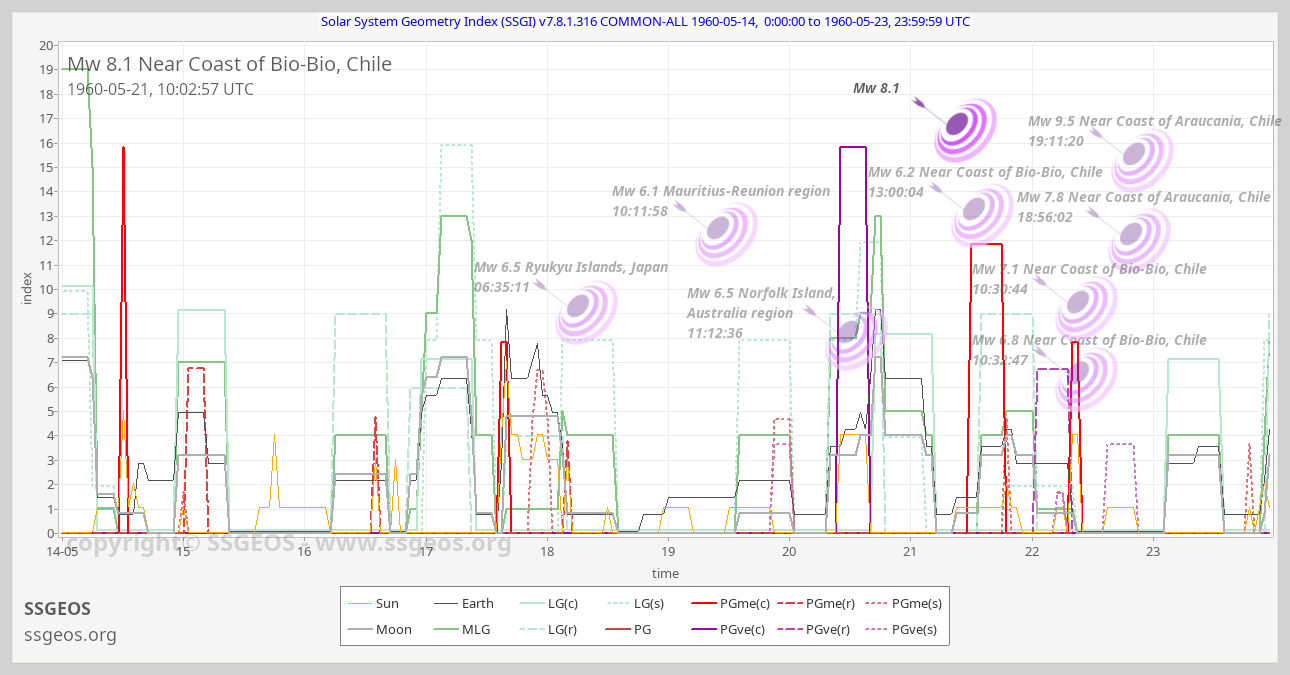The width and height of the screenshot is (1290, 675).
Task: Click the purple PGve(c) peak near day 20.5
Action: (x=853, y=147)
